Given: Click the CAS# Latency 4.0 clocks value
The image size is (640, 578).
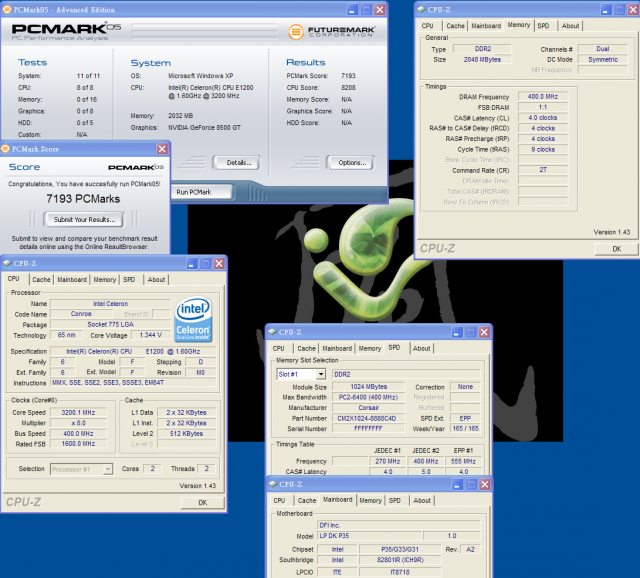Looking at the screenshot, I should pos(543,118).
